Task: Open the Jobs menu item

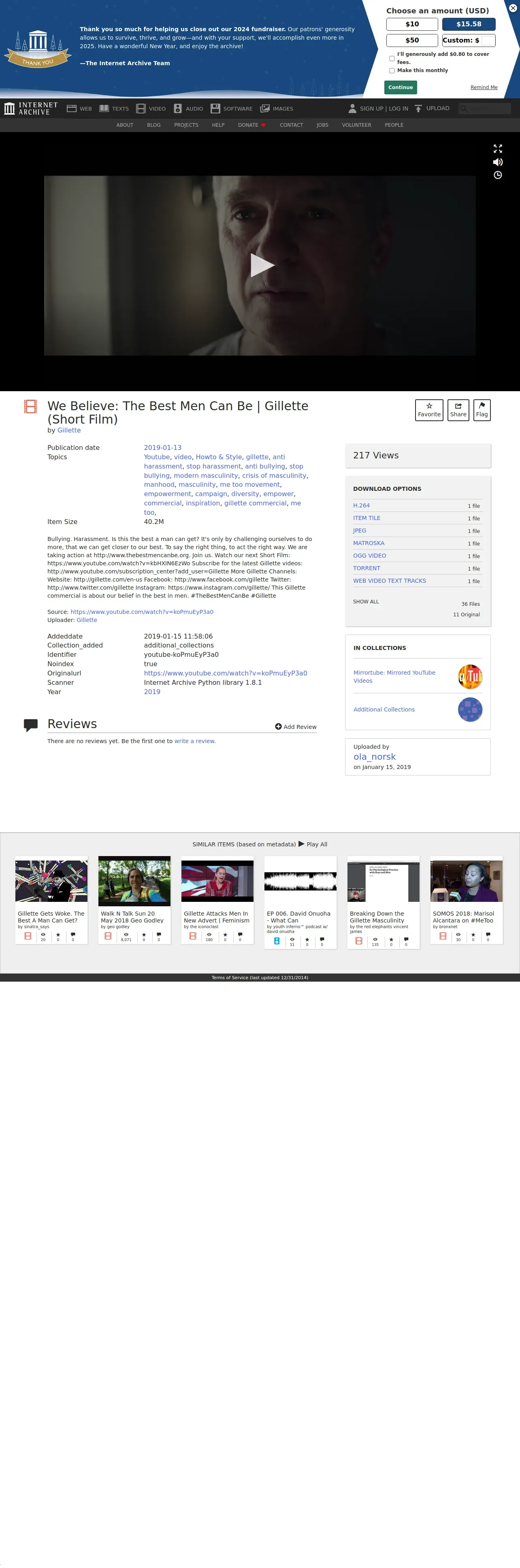Action: pyautogui.click(x=322, y=125)
